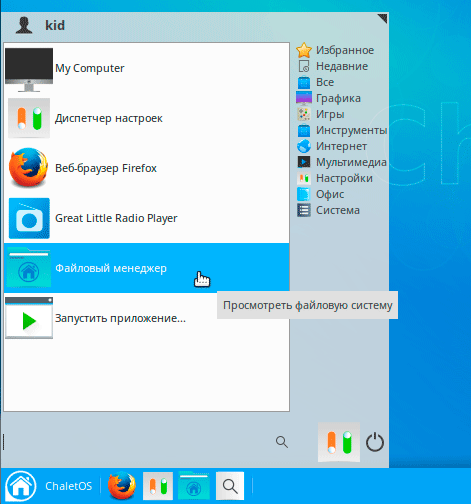Click the power button icon in menu
The height and width of the screenshot is (504, 471).
click(x=375, y=442)
